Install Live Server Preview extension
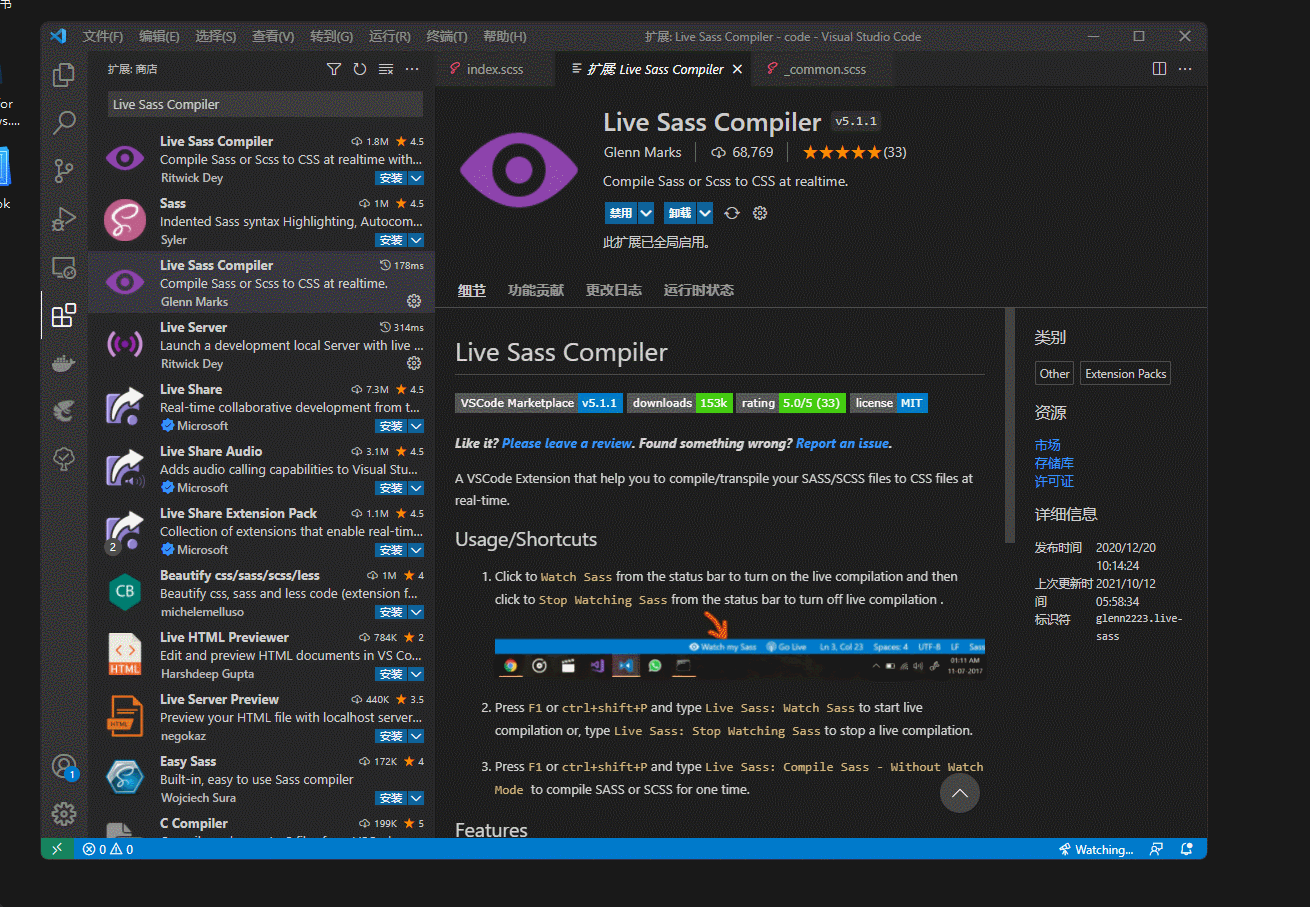Image resolution: width=1310 pixels, height=907 pixels. [392, 736]
